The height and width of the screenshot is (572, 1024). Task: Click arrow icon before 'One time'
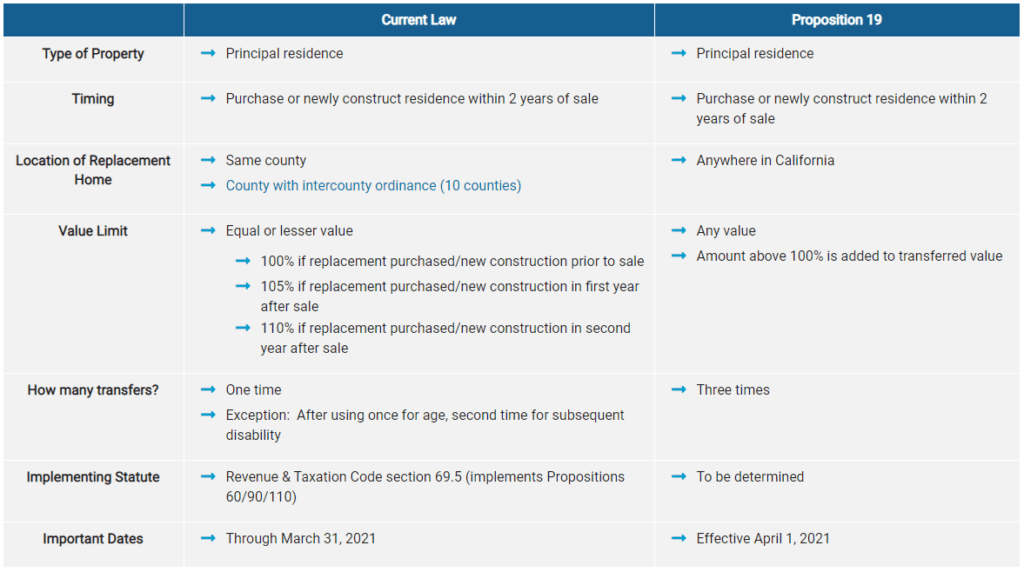(208, 390)
